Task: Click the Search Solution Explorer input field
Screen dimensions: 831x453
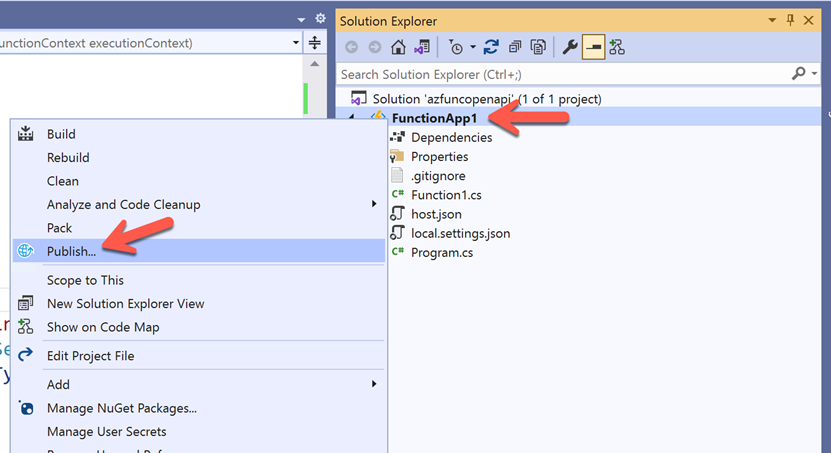Action: pyautogui.click(x=564, y=74)
